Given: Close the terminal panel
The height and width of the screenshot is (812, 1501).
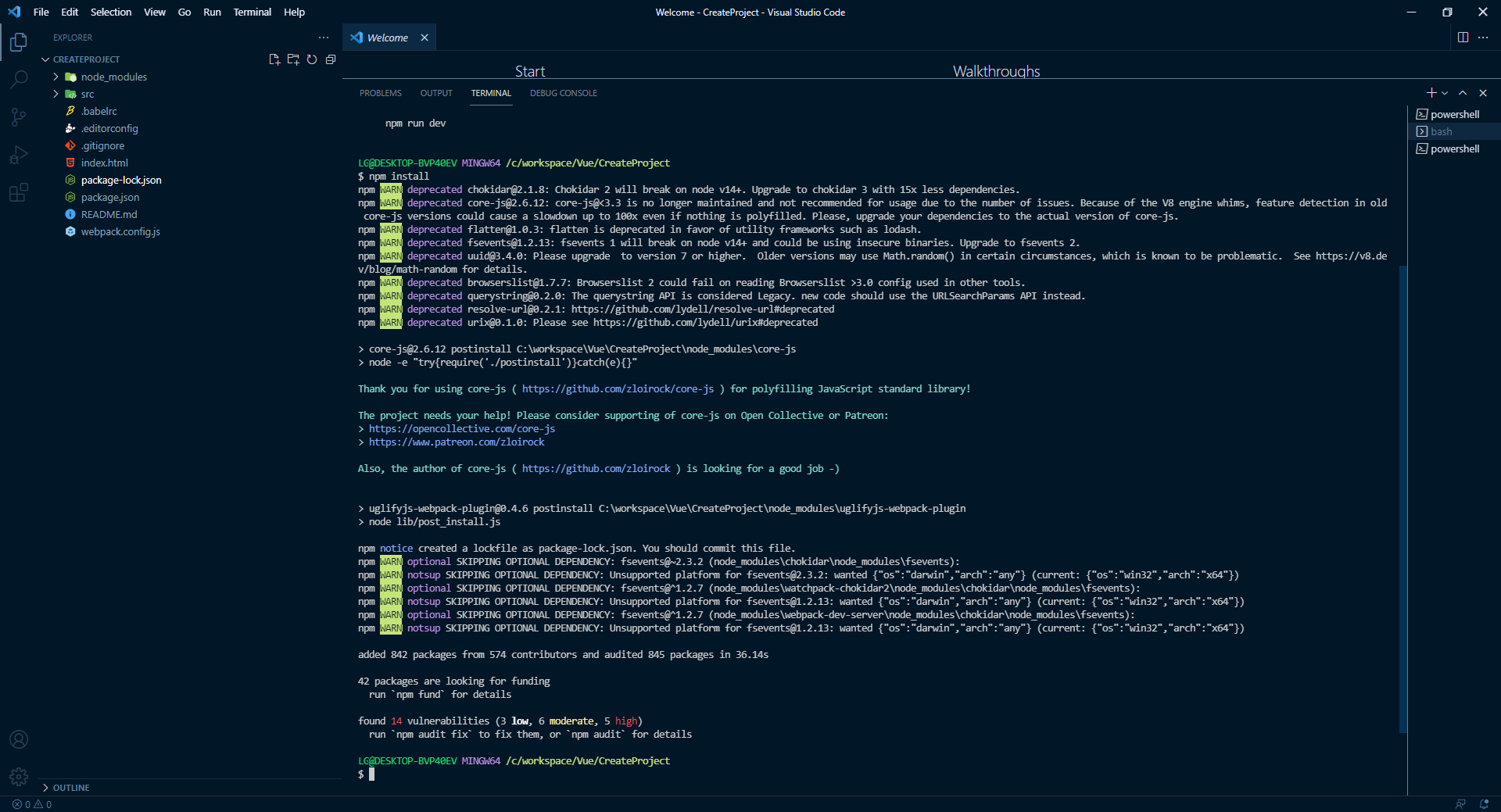Looking at the screenshot, I should 1483,93.
